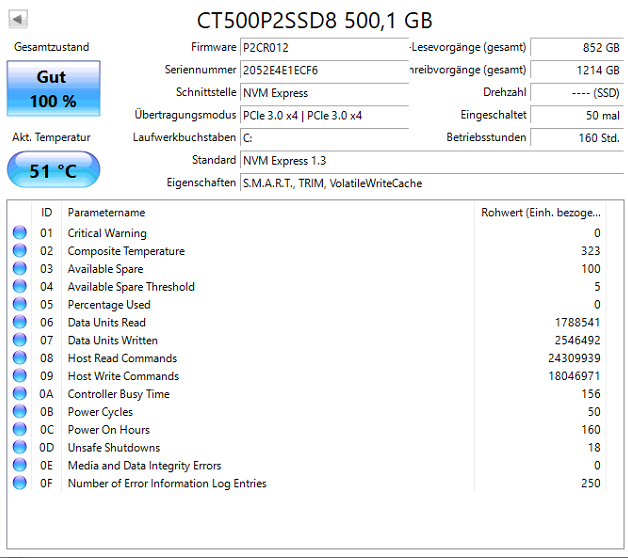This screenshot has width=628, height=558.
Task: Click raw value 24309939 for Host Read Commands
Action: (x=574, y=358)
